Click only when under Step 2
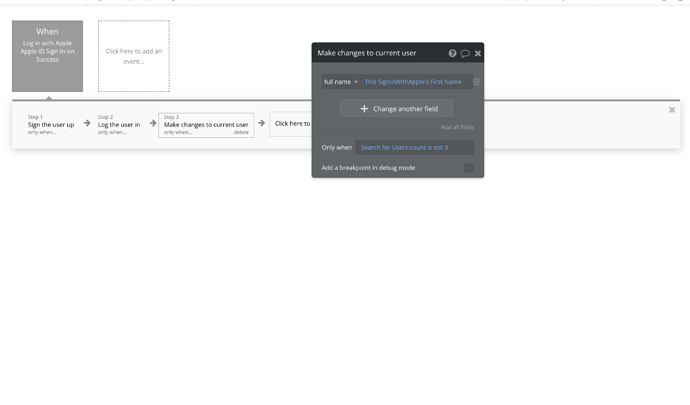This screenshot has height=405, width=690. (112, 133)
